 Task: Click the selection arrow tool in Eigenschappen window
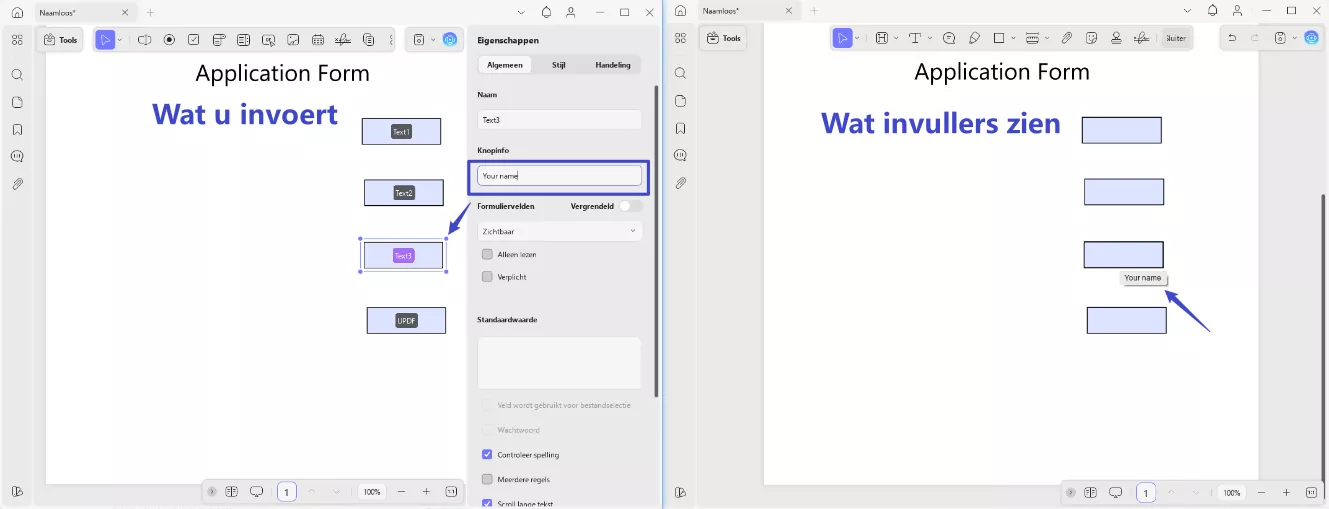coord(105,40)
